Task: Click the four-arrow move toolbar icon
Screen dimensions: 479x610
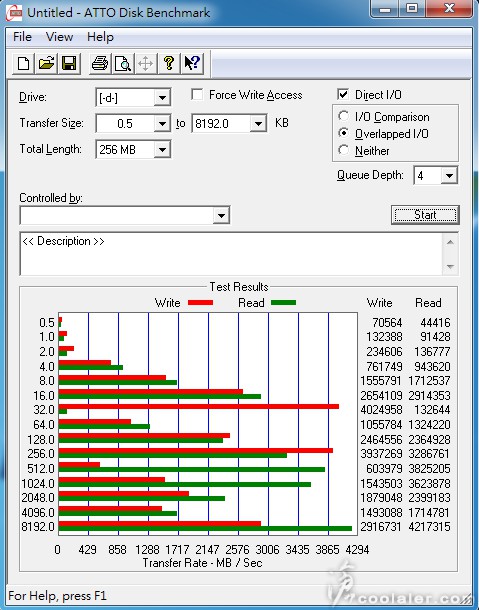Action: tap(146, 63)
